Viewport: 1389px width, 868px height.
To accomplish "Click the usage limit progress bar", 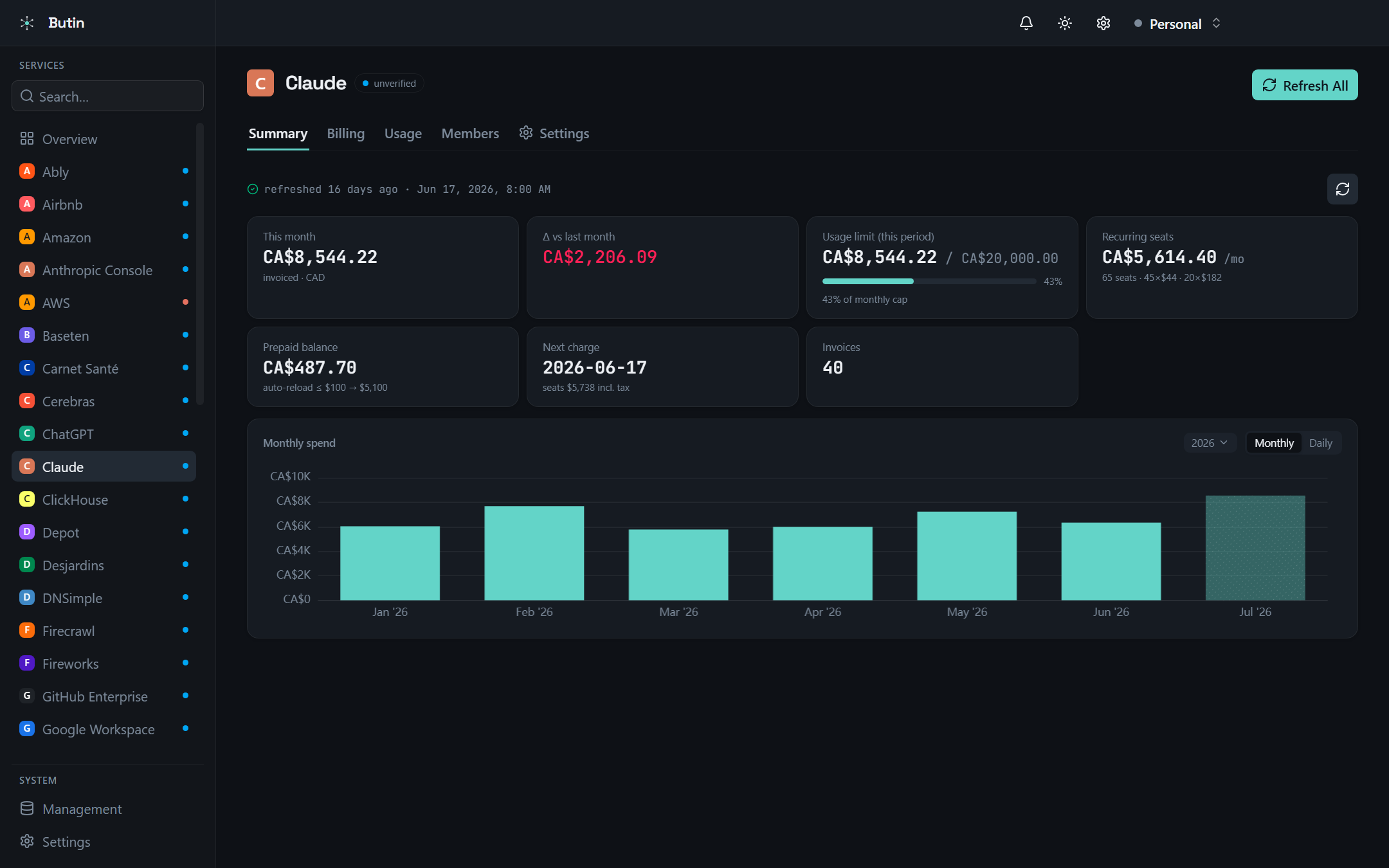I will (x=929, y=281).
